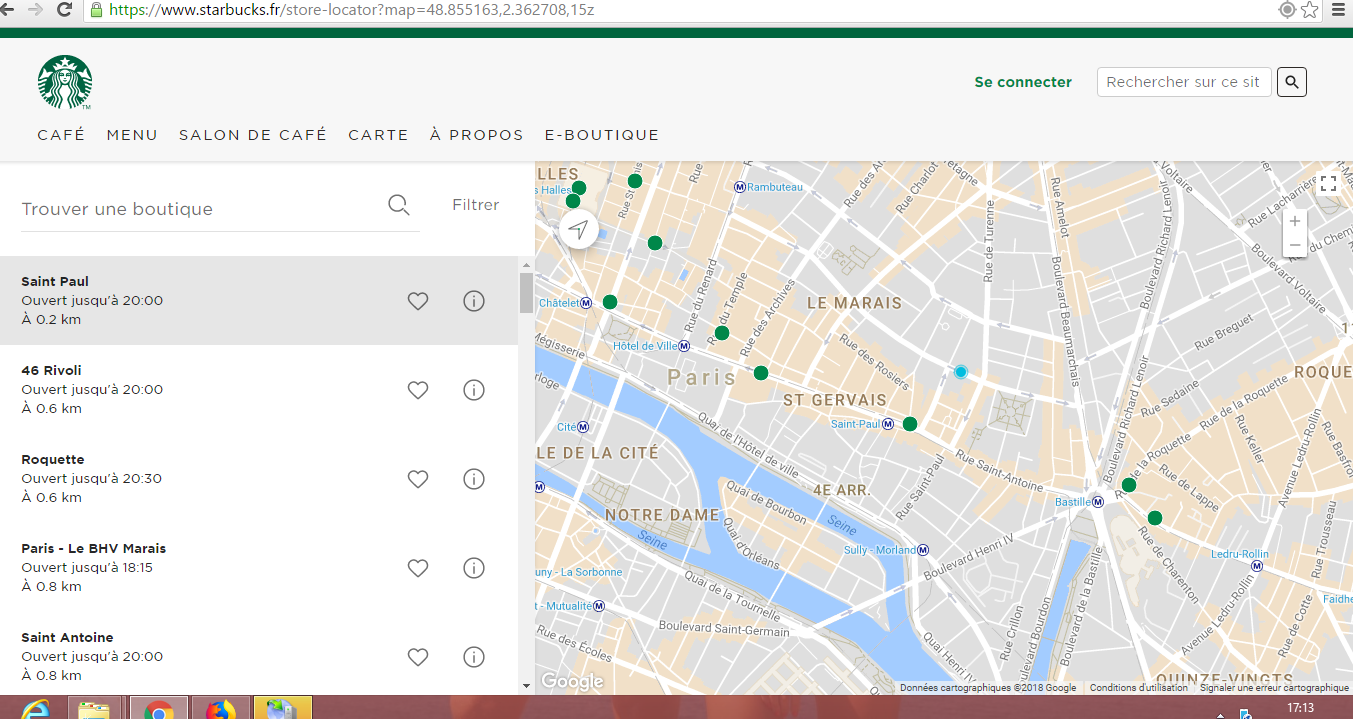
Task: Toggle full-screen map view
Action: (1328, 183)
